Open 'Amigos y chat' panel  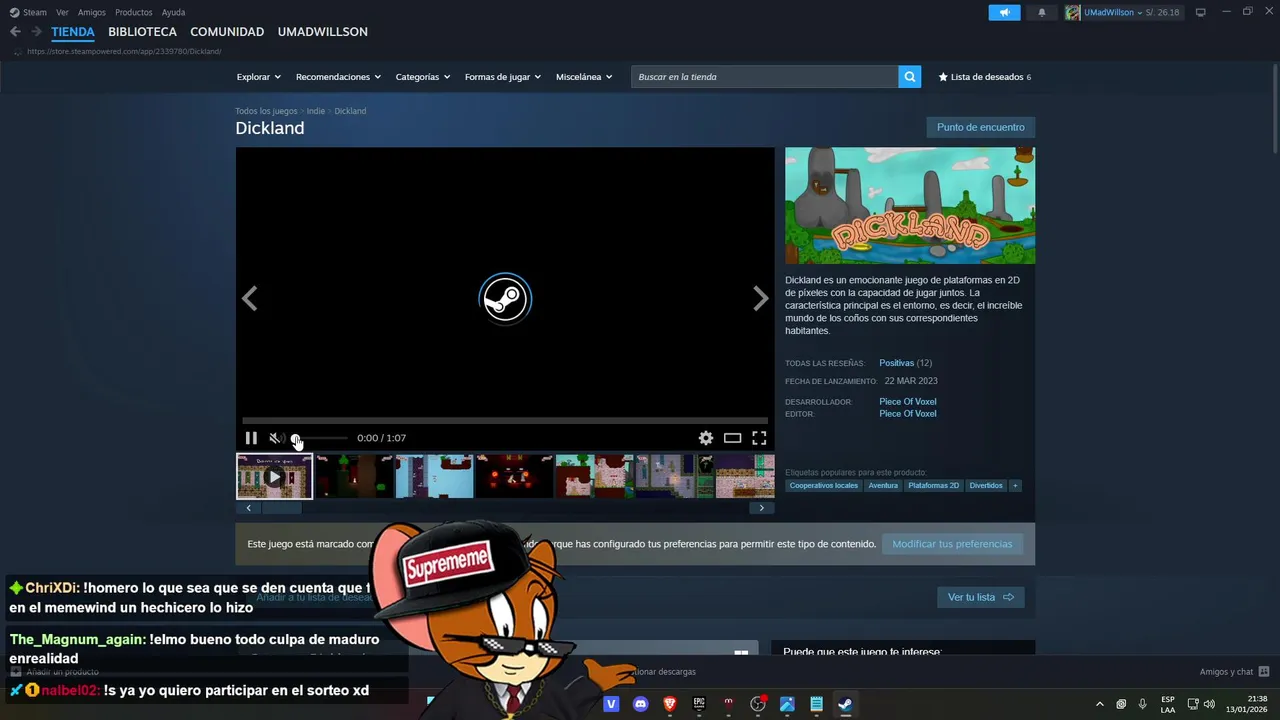1234,672
